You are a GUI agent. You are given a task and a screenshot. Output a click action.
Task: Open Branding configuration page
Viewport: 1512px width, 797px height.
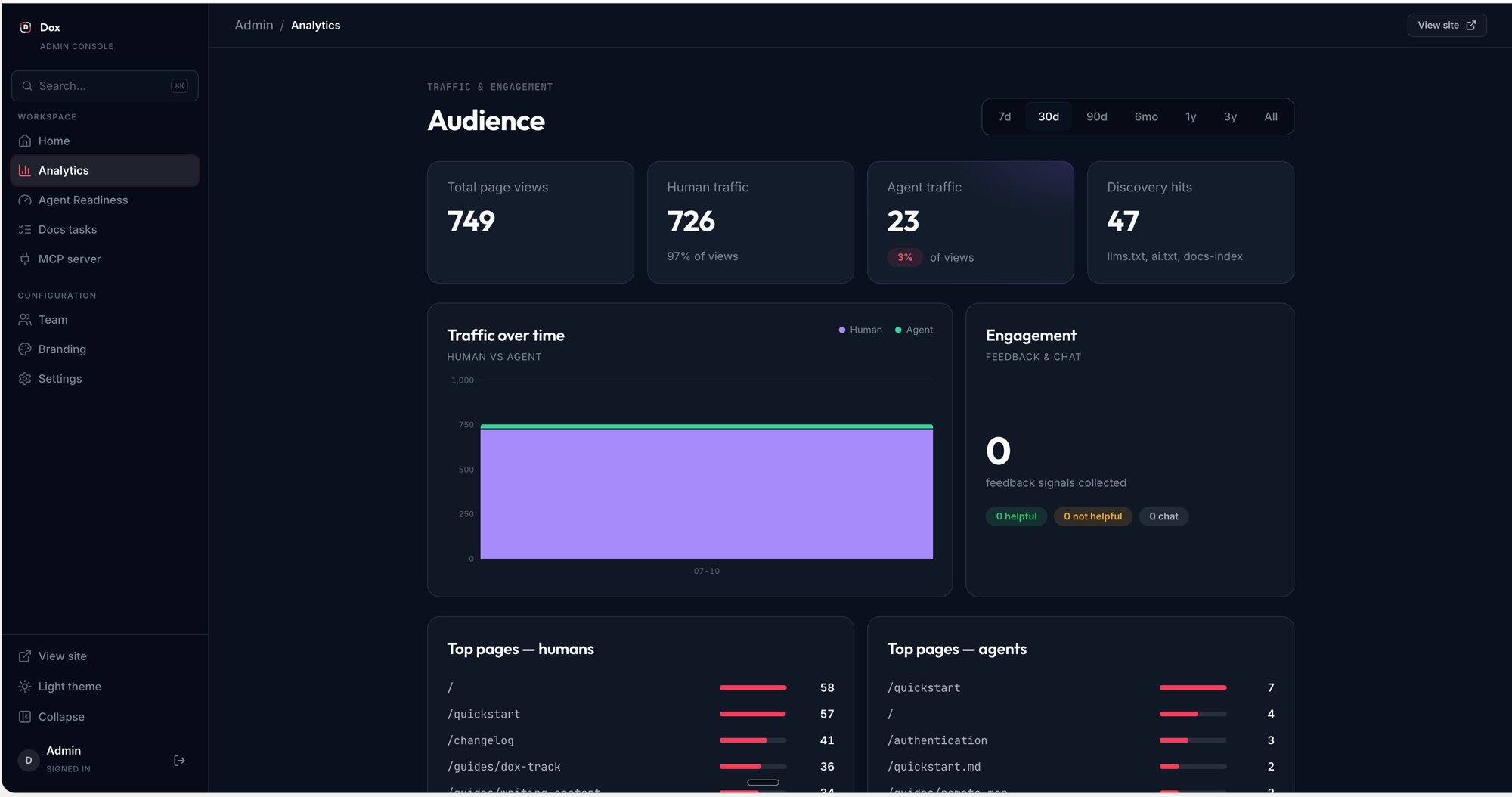coord(105,349)
